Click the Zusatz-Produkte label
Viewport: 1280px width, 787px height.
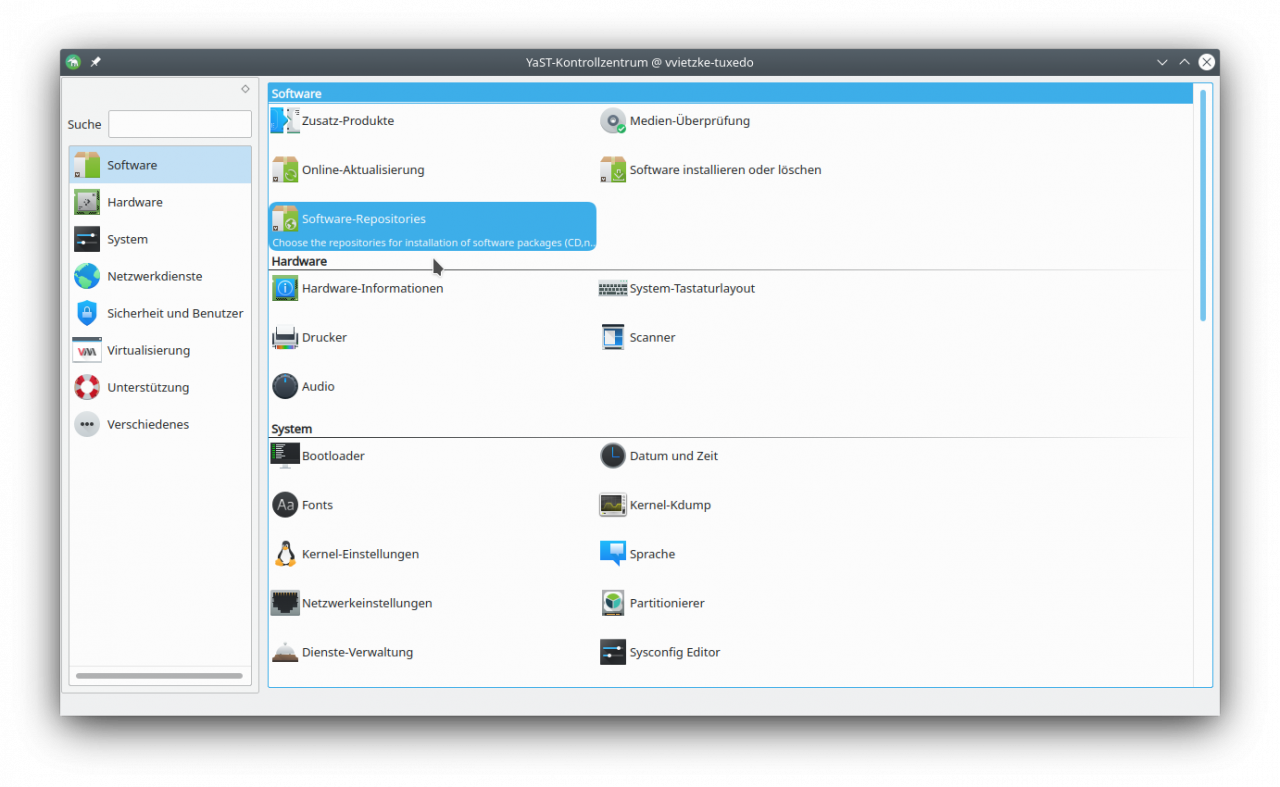click(348, 121)
